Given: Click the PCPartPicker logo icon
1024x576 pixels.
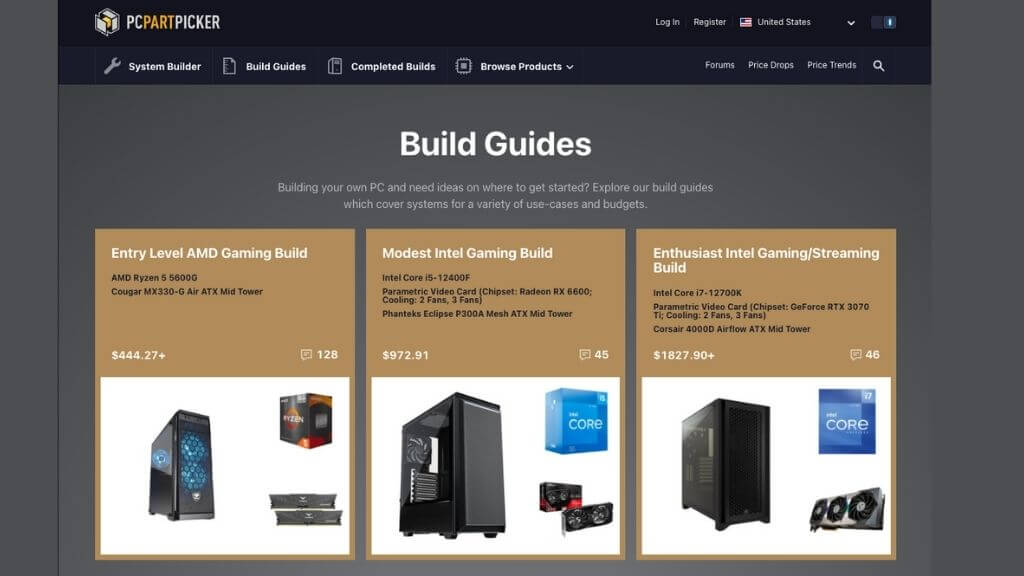Looking at the screenshot, I should (107, 22).
